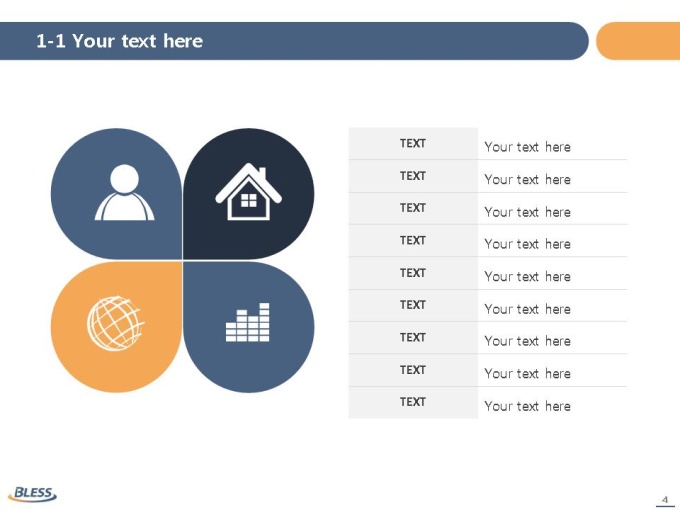Select the slide number 4
The width and height of the screenshot is (680, 510).
(665, 500)
